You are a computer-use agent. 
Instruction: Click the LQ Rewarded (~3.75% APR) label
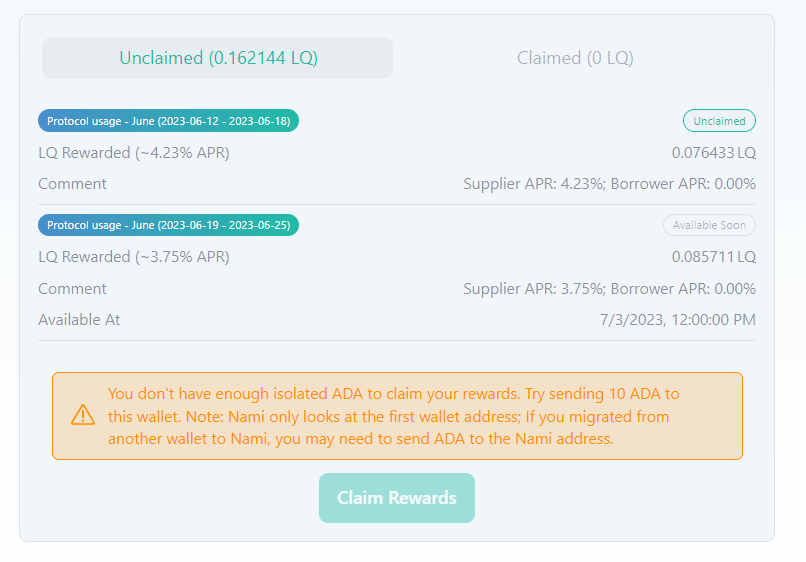[x=134, y=257]
